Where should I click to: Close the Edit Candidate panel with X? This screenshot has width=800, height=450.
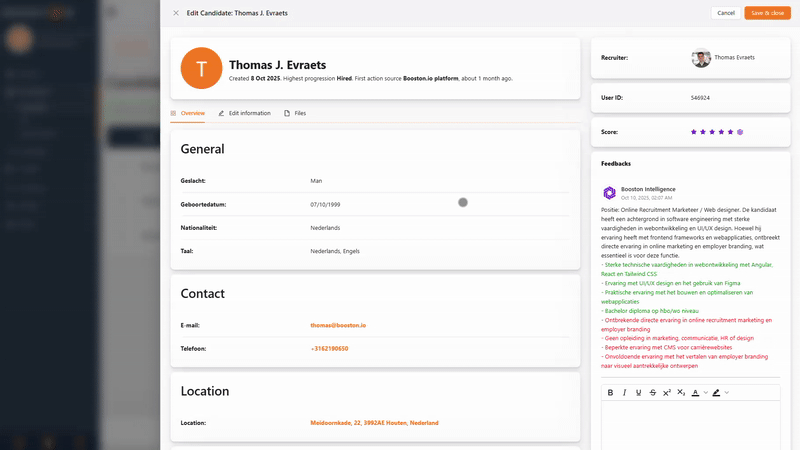coord(176,13)
